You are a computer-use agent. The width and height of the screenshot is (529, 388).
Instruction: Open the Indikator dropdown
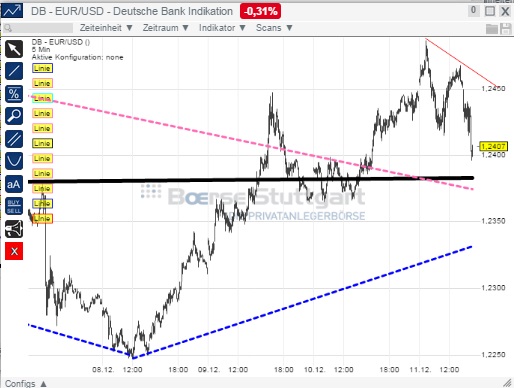(x=222, y=28)
